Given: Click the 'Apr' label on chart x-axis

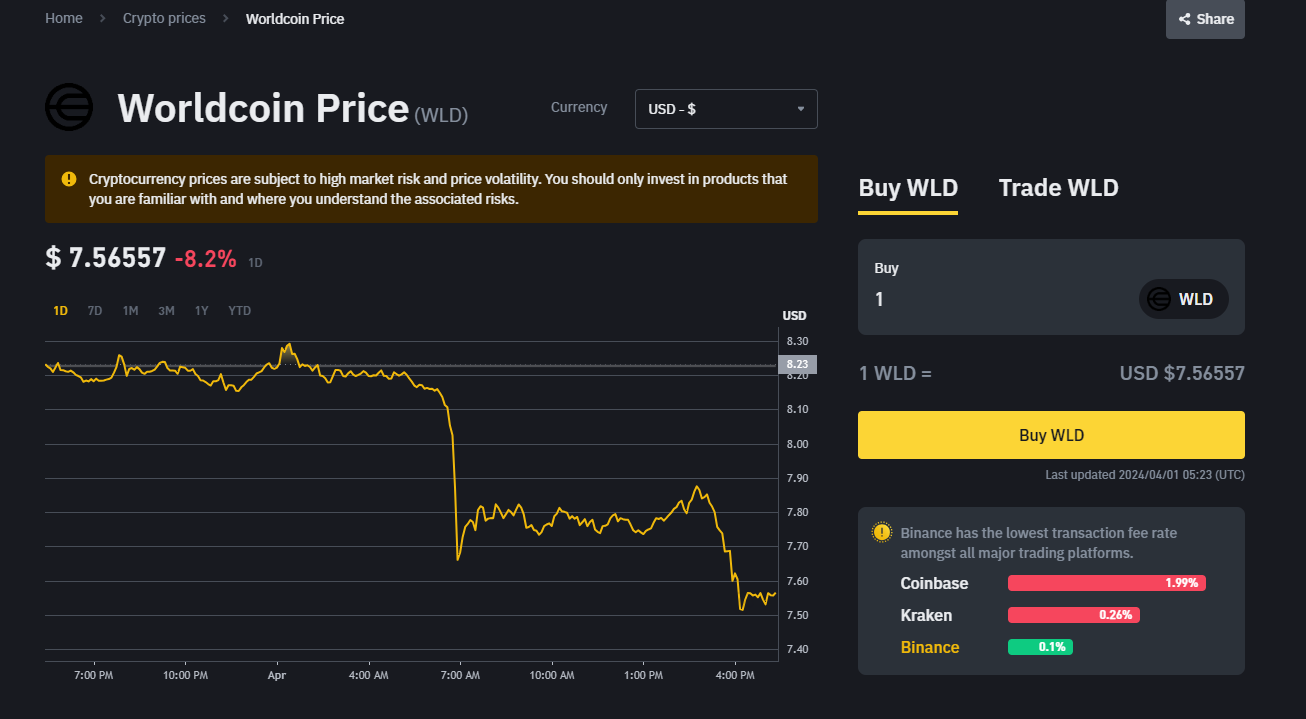Looking at the screenshot, I should click(277, 676).
